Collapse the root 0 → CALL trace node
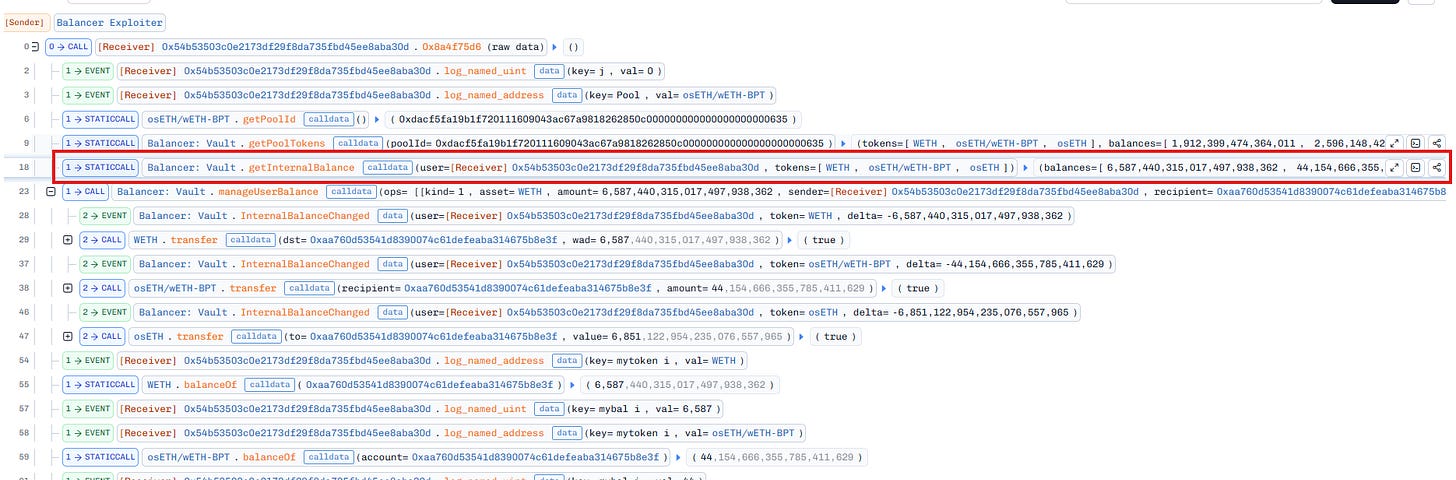 34,47
